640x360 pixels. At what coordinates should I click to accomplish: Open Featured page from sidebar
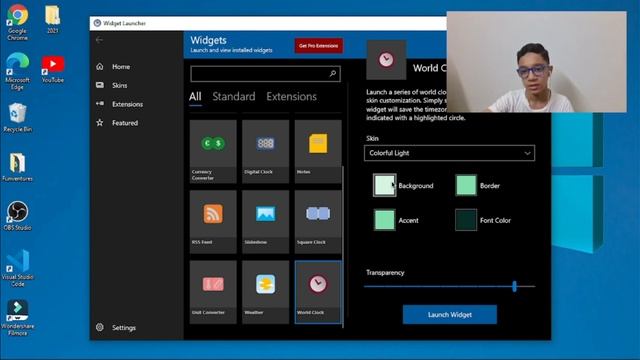[x=124, y=123]
